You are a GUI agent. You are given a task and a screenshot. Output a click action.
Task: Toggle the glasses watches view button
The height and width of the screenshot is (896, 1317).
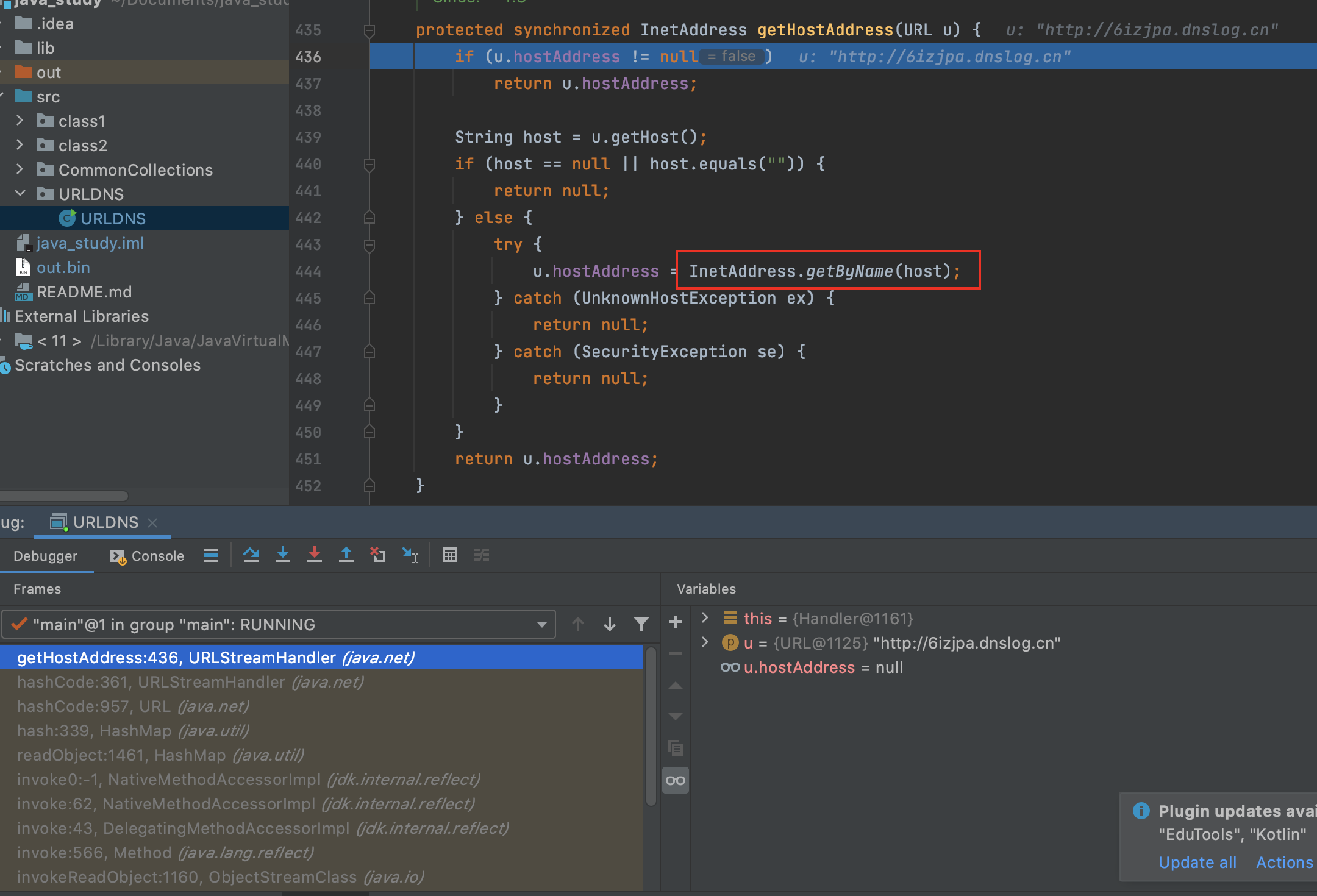[x=676, y=780]
